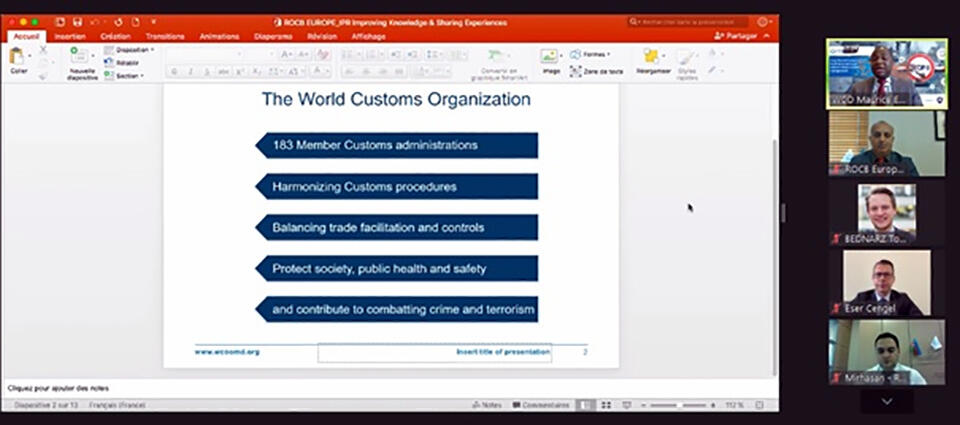Click www.wcoomd.org link on slide
This screenshot has width=960, height=425.
click(227, 352)
